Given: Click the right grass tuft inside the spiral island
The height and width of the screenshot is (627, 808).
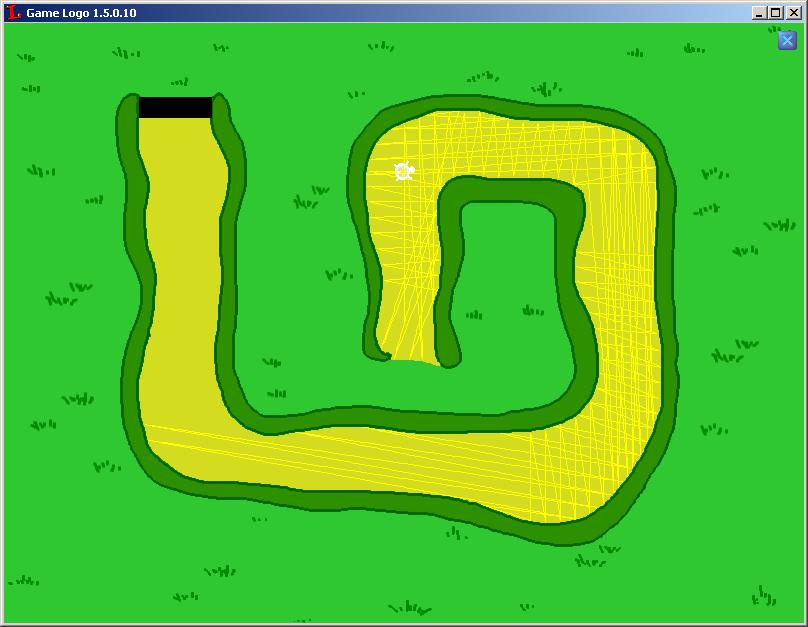Looking at the screenshot, I should click(532, 311).
